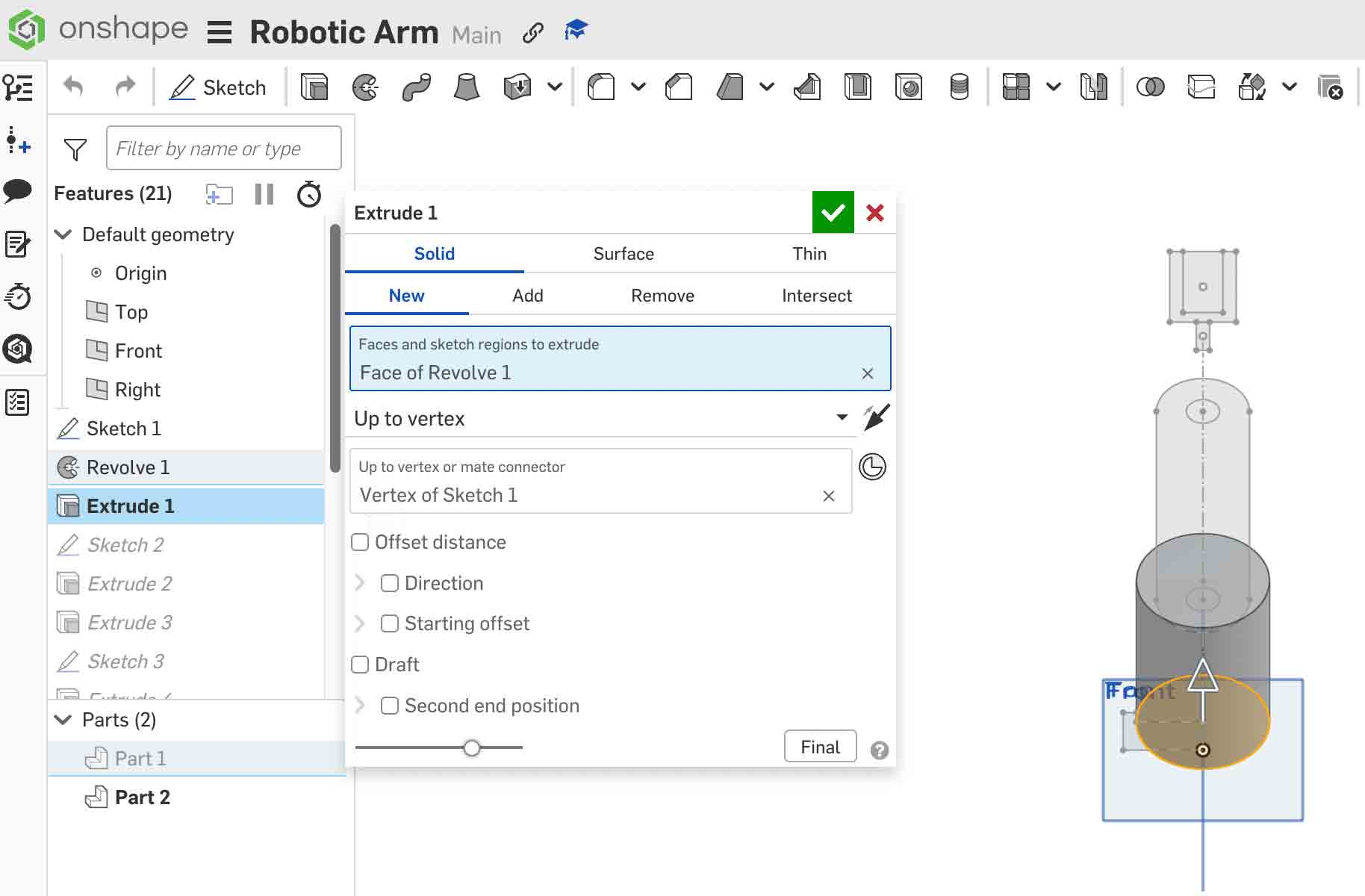Open the Split tool
Screen dimensions: 1365x896
pos(1202,87)
